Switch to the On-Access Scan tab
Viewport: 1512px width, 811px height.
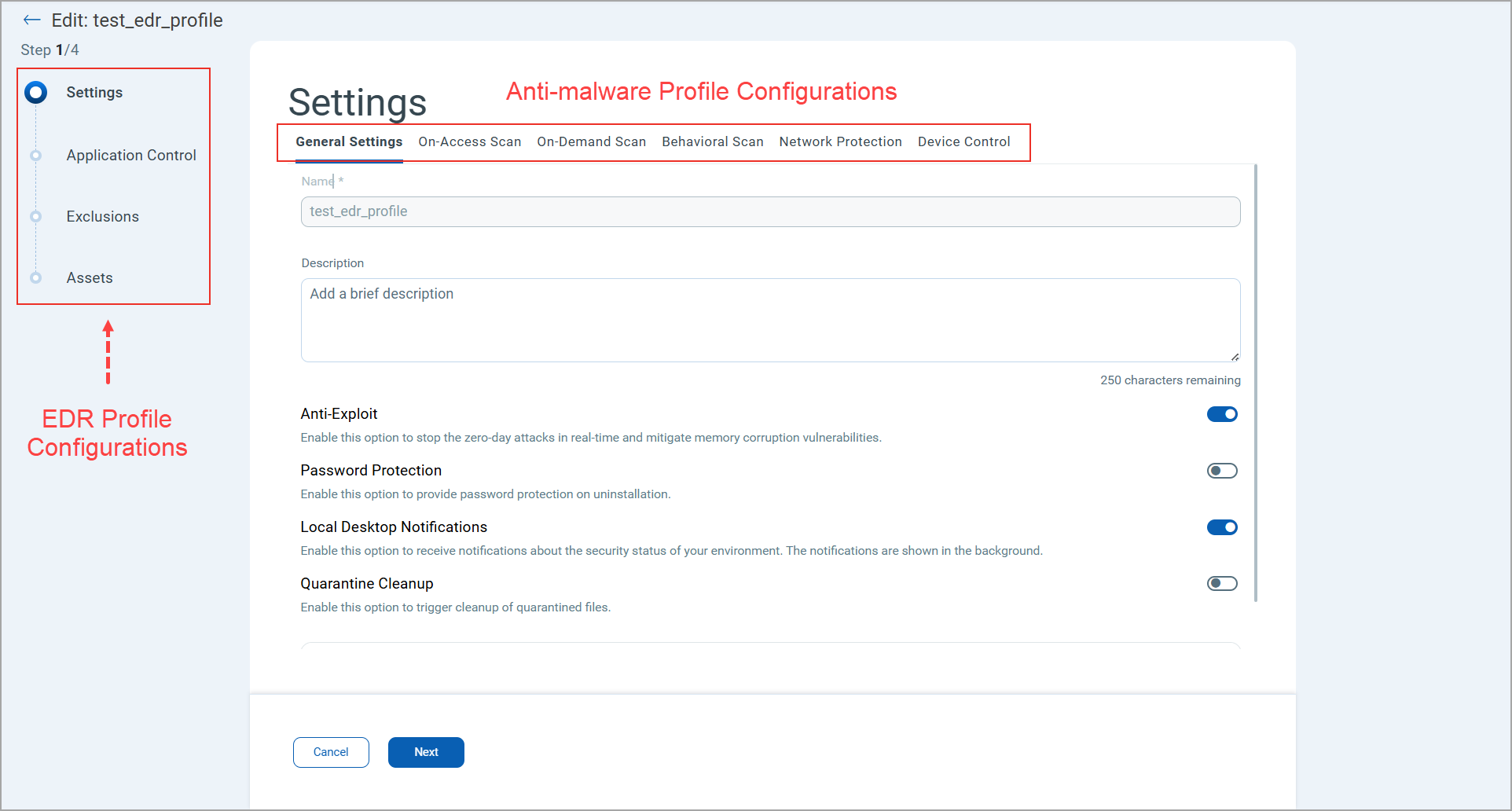click(469, 142)
